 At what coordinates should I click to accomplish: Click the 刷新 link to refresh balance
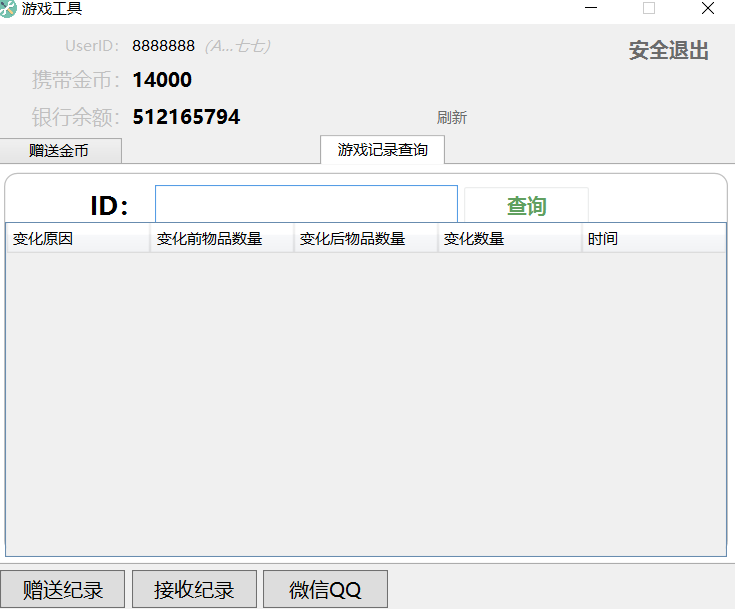click(x=452, y=118)
